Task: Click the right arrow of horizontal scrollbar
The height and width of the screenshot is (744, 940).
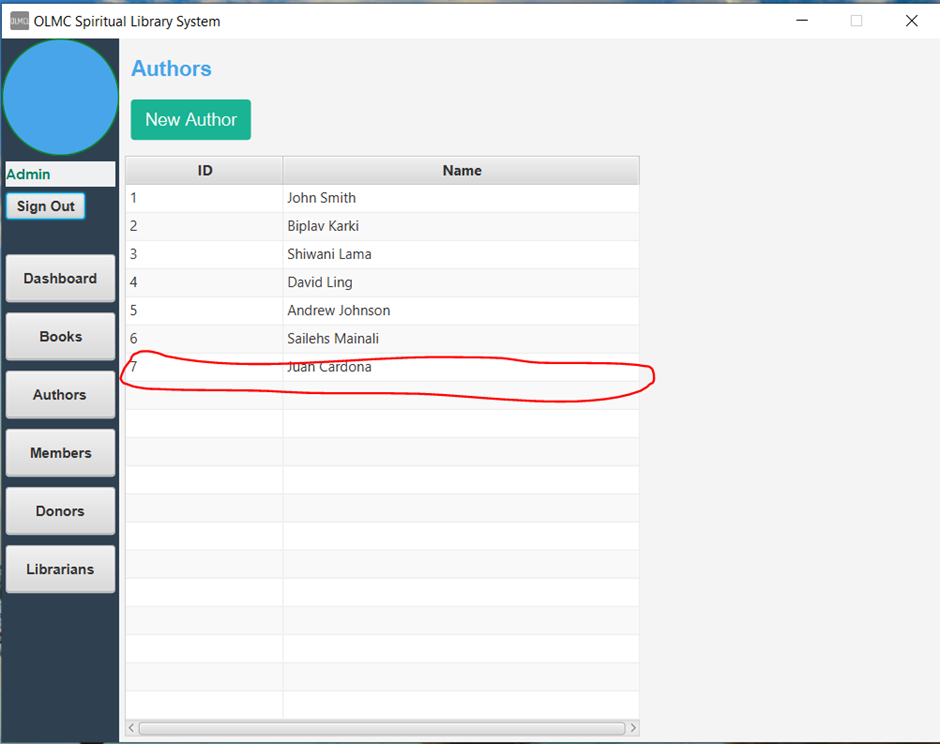Action: [x=633, y=728]
